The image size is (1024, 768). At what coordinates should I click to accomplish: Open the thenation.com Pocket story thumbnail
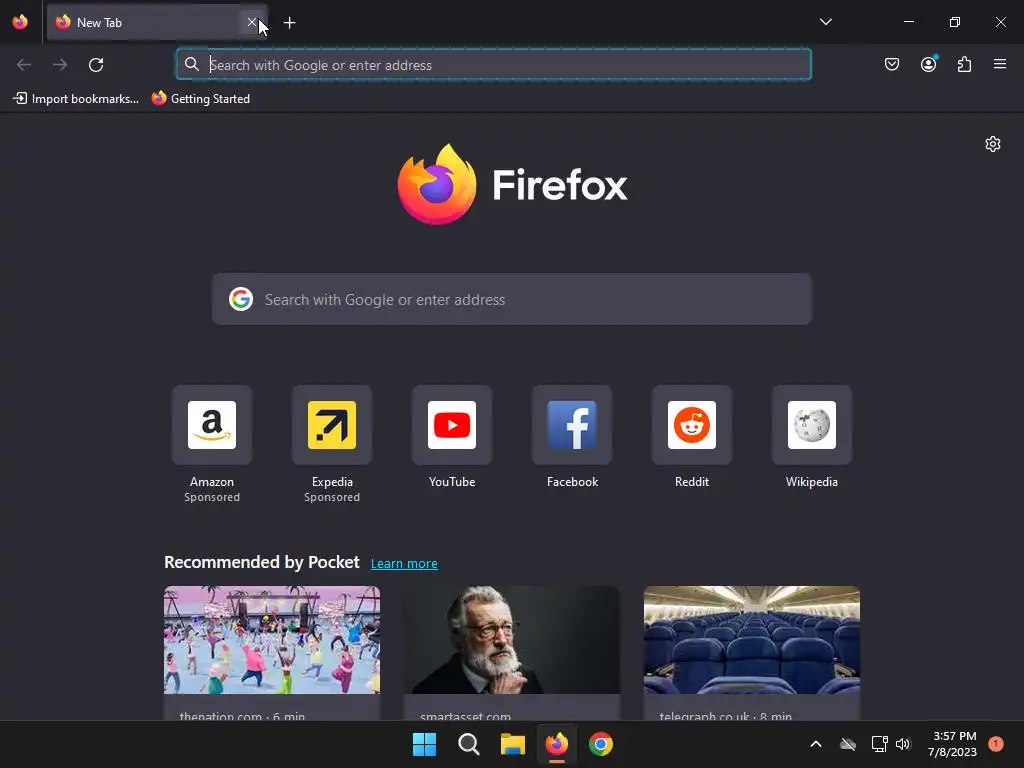click(x=272, y=640)
